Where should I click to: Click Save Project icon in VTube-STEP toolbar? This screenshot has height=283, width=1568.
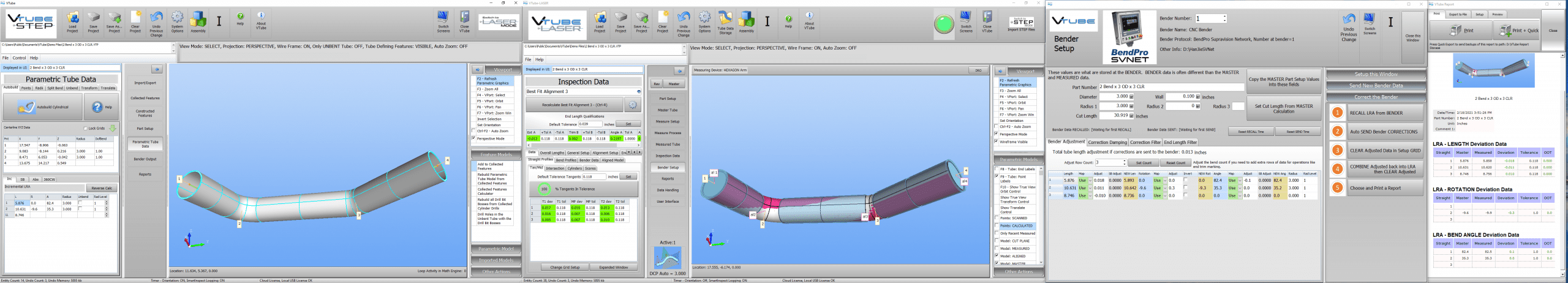click(94, 22)
